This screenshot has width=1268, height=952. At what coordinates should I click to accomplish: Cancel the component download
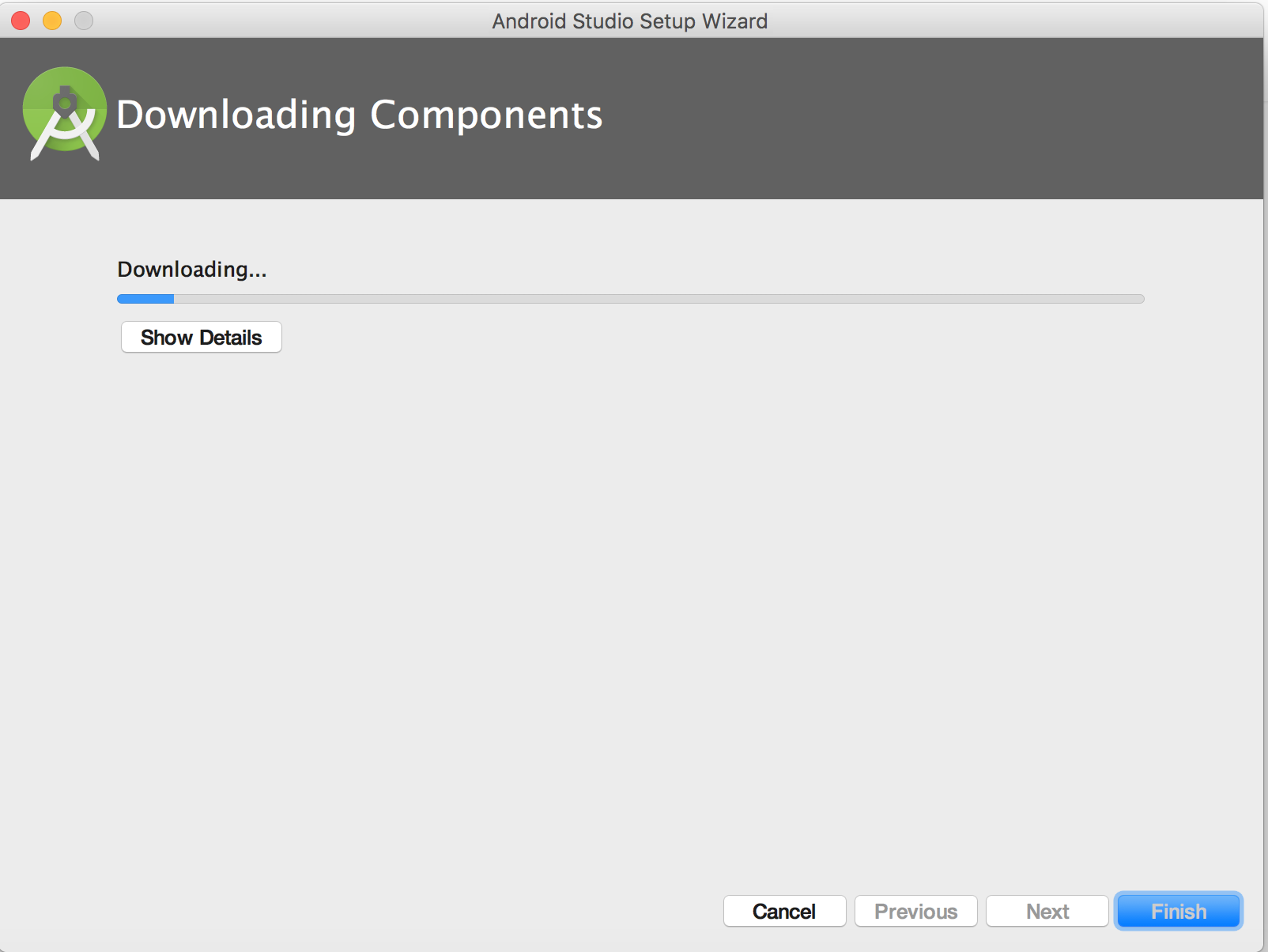coord(784,910)
